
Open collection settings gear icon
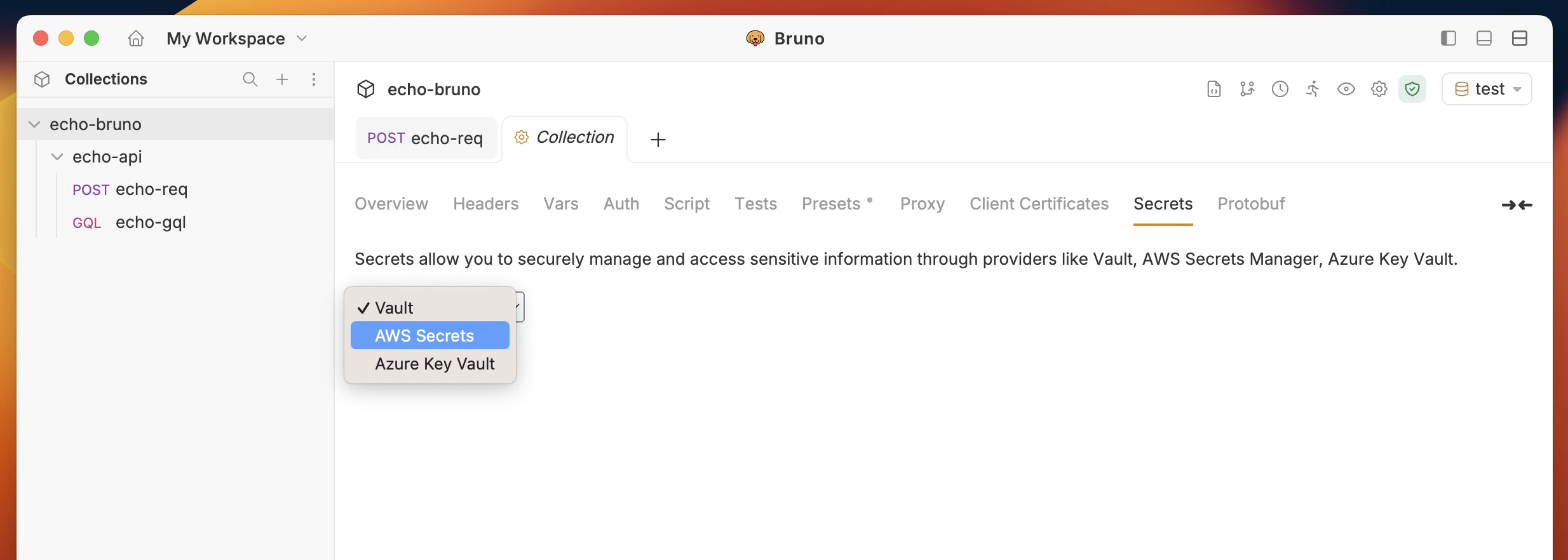(x=1379, y=89)
